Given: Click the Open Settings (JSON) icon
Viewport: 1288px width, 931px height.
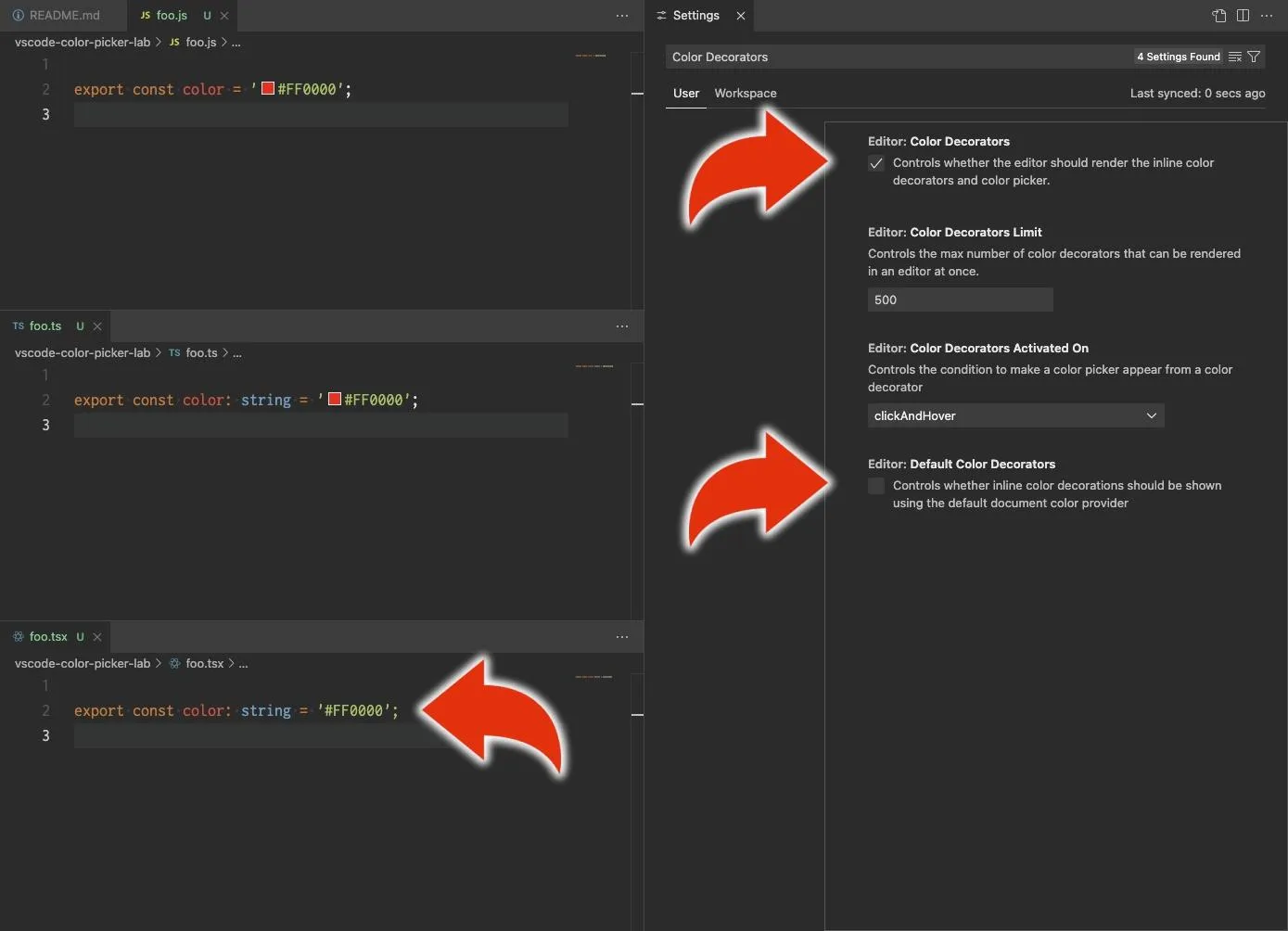Looking at the screenshot, I should 1218,16.
